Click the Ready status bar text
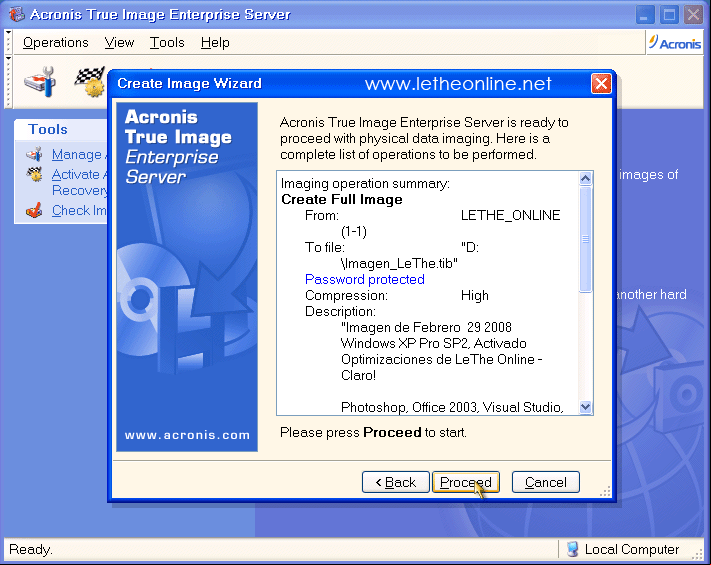The height and width of the screenshot is (565, 711). tap(31, 550)
